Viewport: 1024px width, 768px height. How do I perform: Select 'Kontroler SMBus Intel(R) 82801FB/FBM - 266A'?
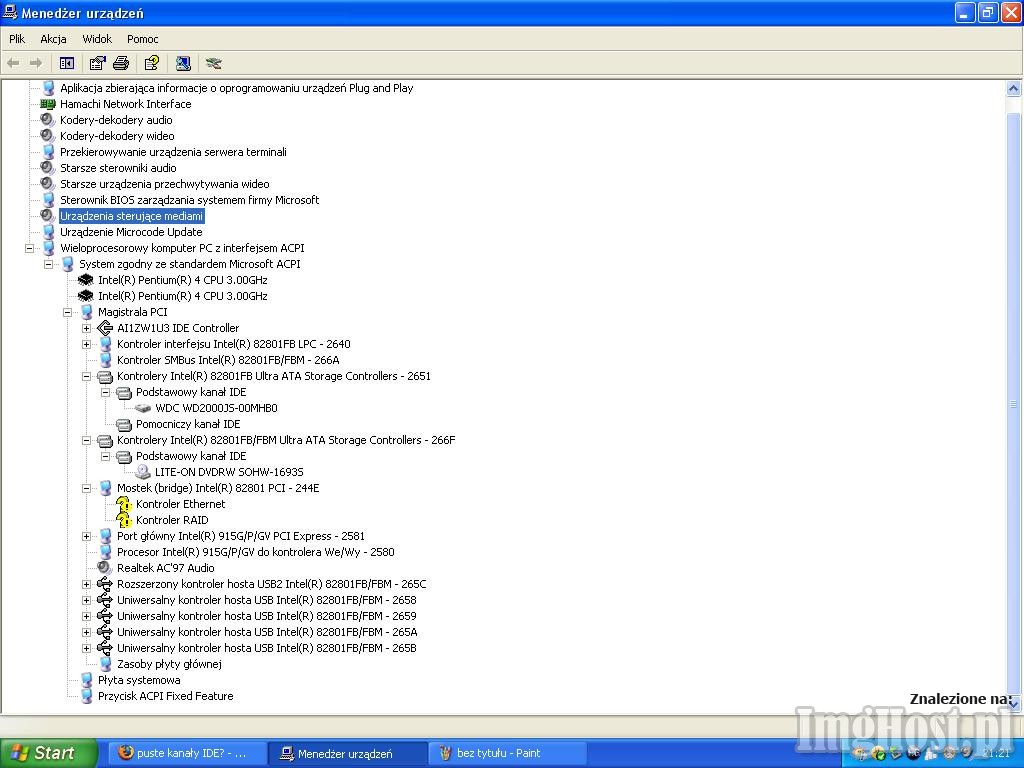[228, 360]
